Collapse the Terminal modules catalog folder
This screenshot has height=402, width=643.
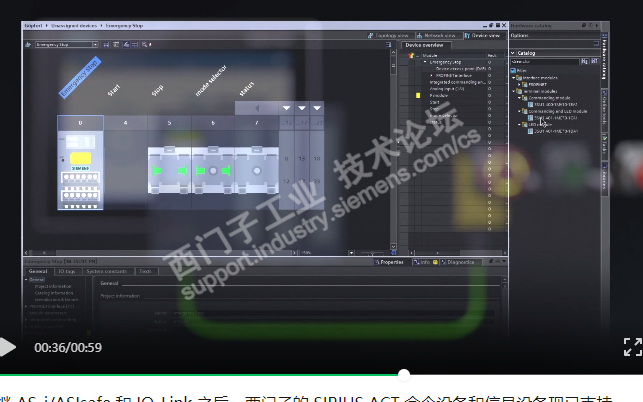click(514, 91)
